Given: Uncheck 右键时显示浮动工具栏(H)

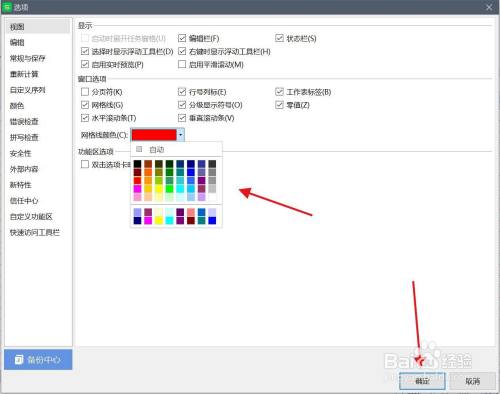Looking at the screenshot, I should (182, 51).
